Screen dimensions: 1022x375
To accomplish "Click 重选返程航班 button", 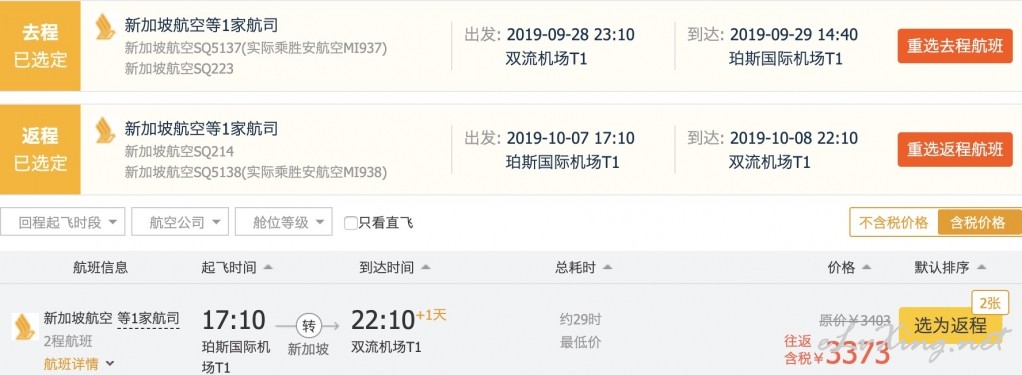I will tap(955, 149).
